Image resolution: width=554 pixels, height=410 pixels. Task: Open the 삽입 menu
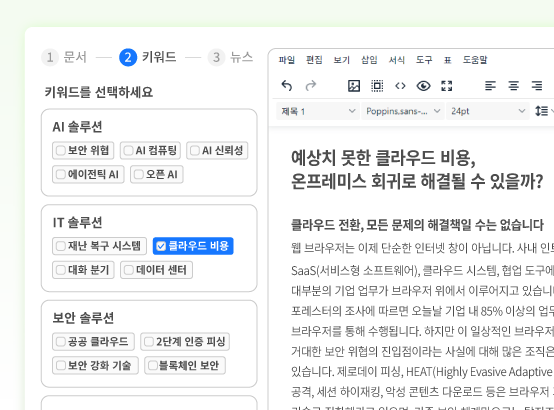coord(369,60)
